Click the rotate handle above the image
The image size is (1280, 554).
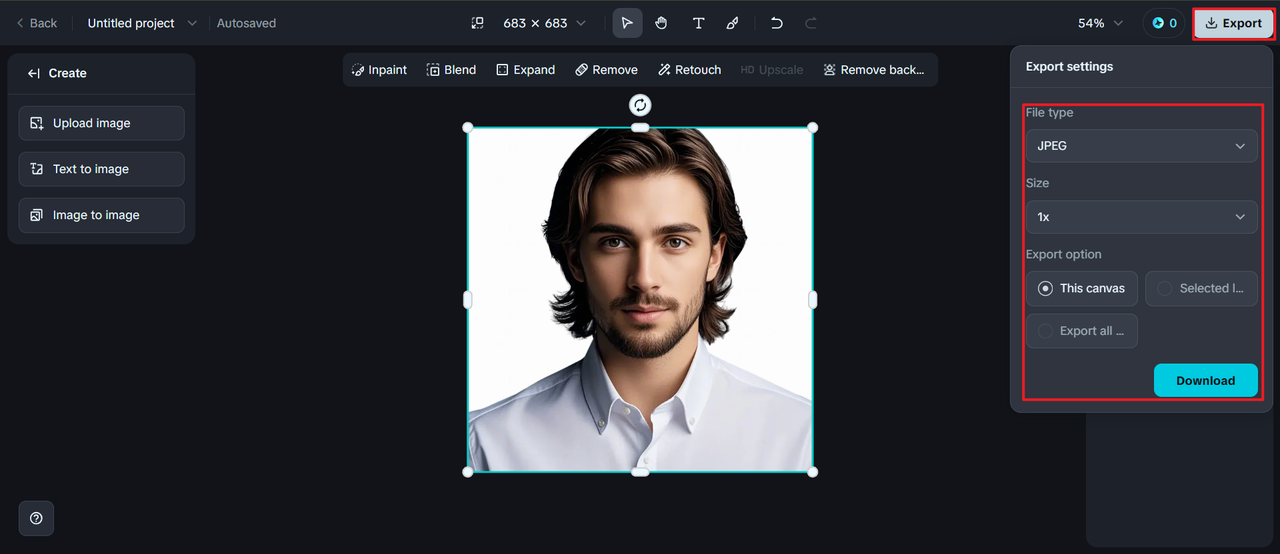(x=640, y=105)
